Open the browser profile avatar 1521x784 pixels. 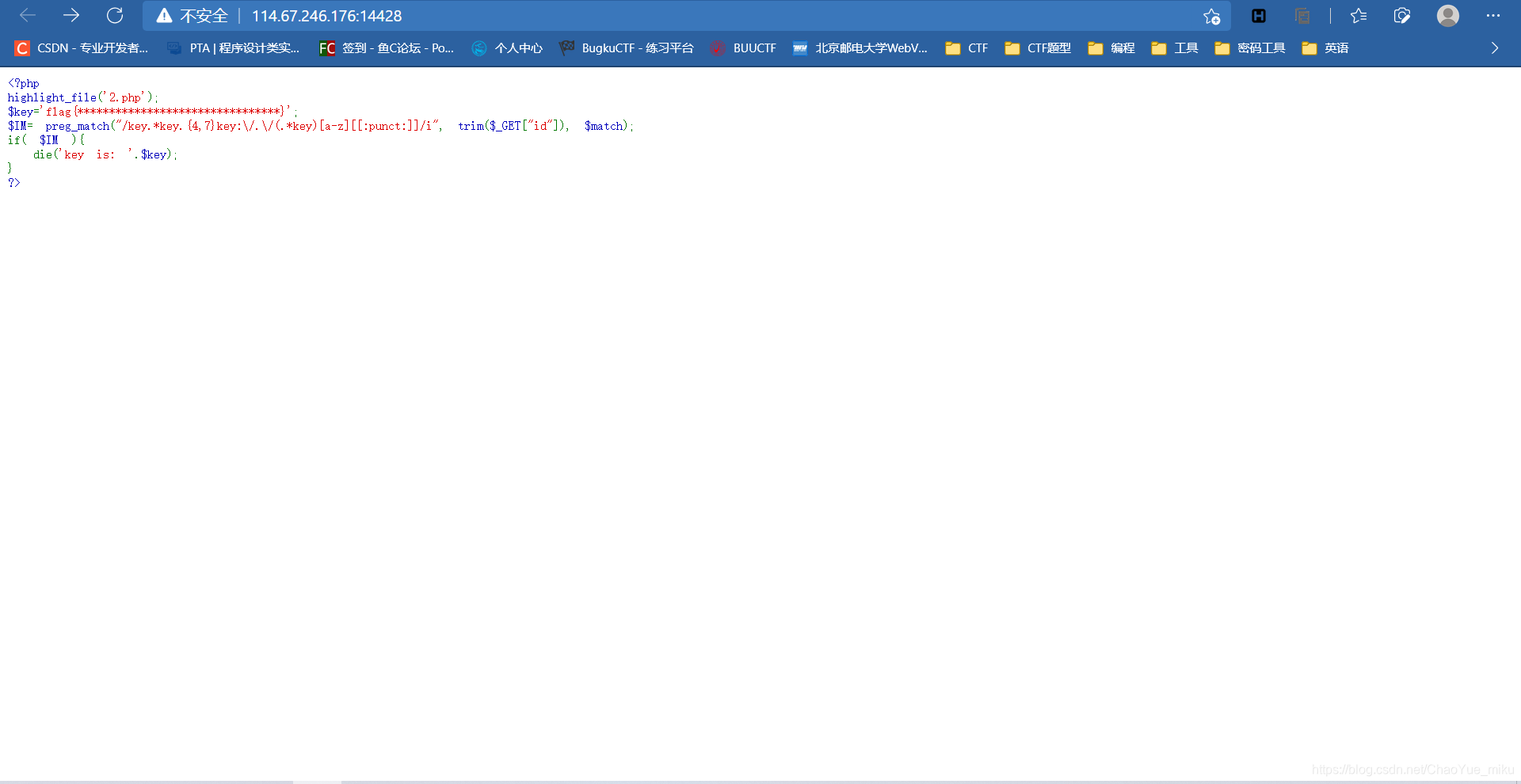1447,16
